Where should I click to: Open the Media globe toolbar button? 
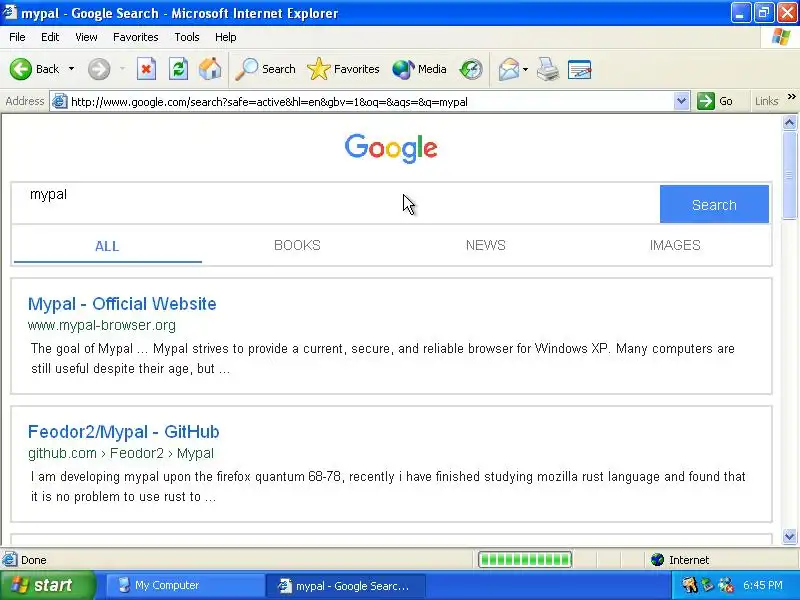419,69
